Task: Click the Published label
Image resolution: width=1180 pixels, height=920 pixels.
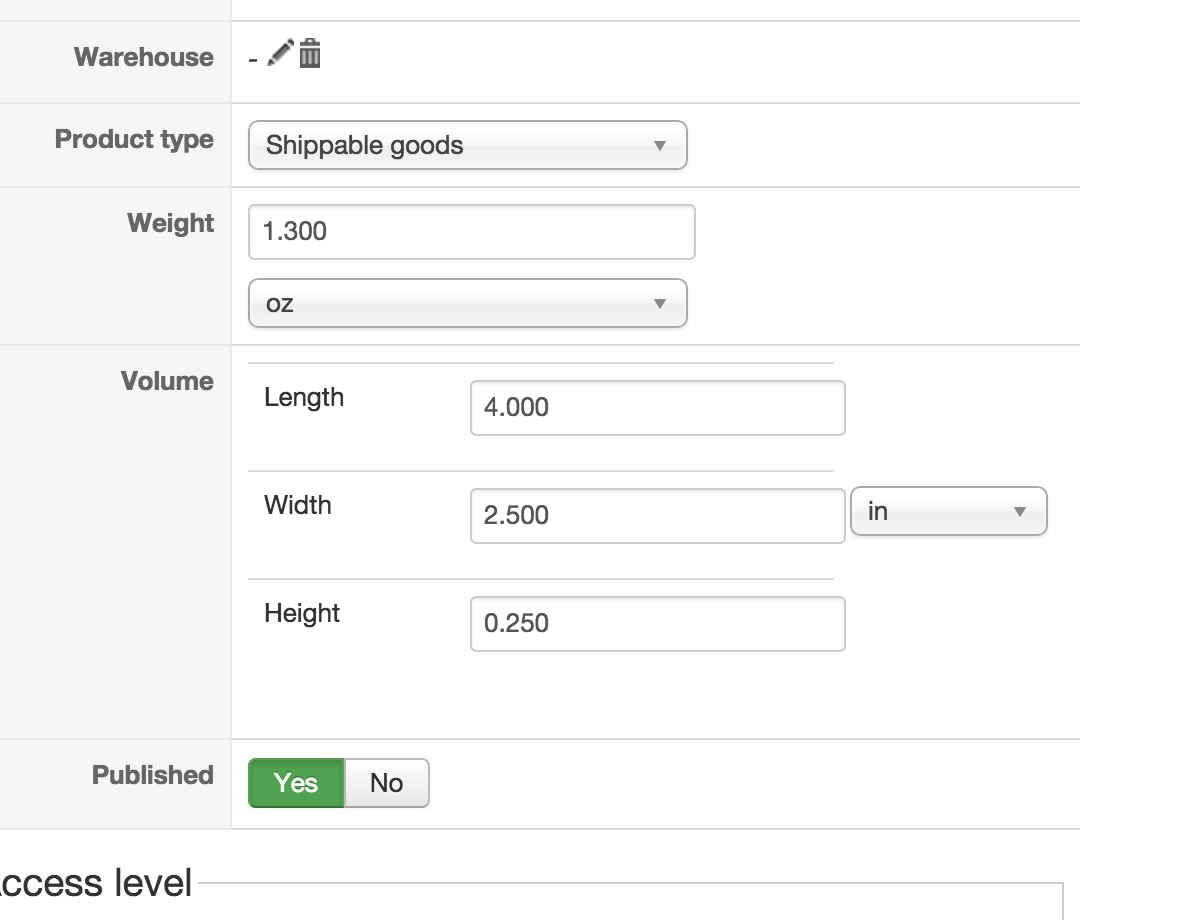Action: pyautogui.click(x=153, y=775)
